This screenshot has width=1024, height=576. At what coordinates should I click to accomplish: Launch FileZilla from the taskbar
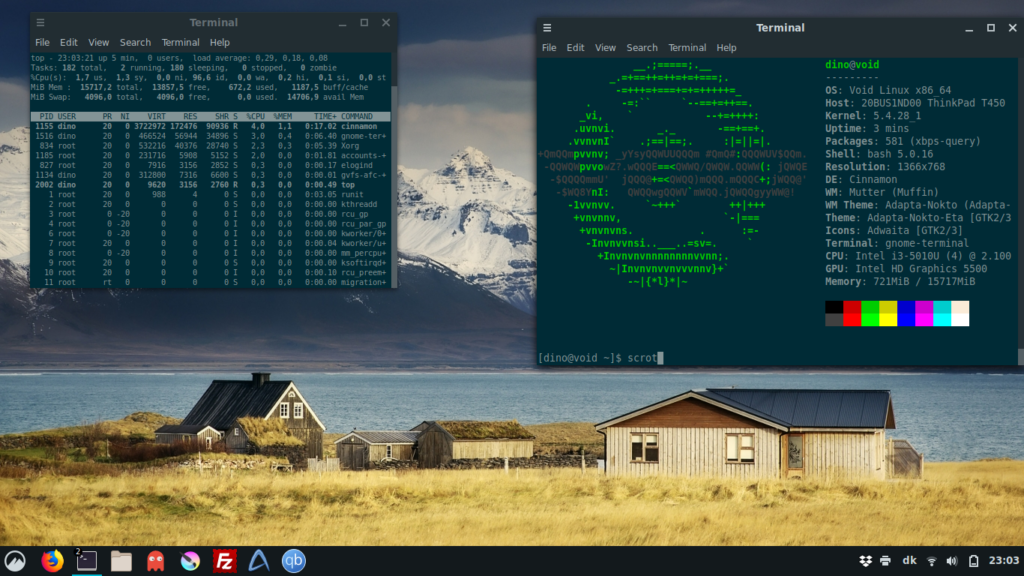[224, 561]
